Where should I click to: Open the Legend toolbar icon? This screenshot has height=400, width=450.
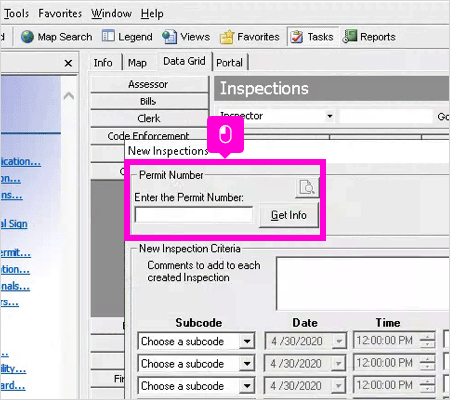tap(108, 36)
